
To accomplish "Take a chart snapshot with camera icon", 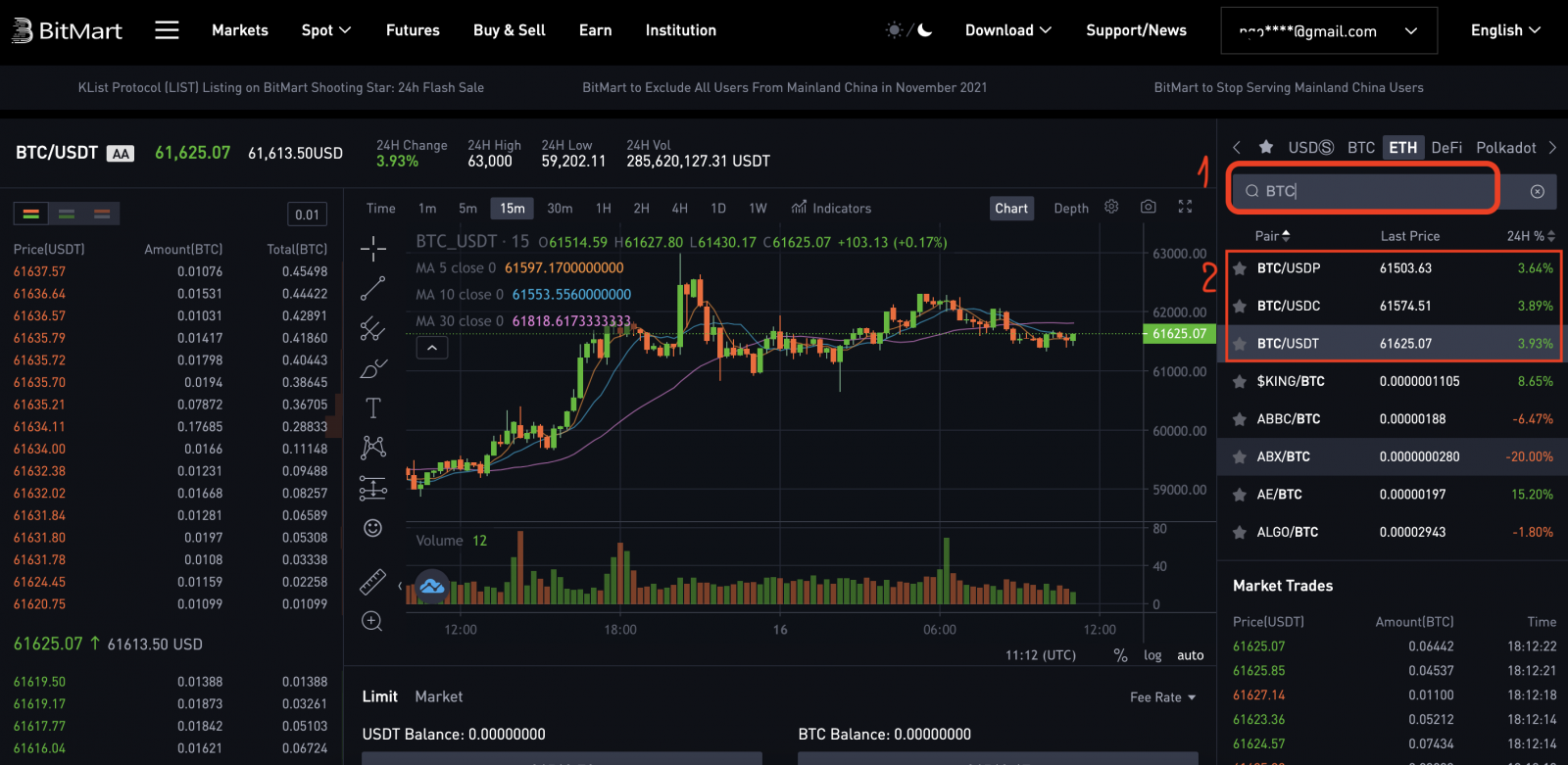I will [1148, 207].
